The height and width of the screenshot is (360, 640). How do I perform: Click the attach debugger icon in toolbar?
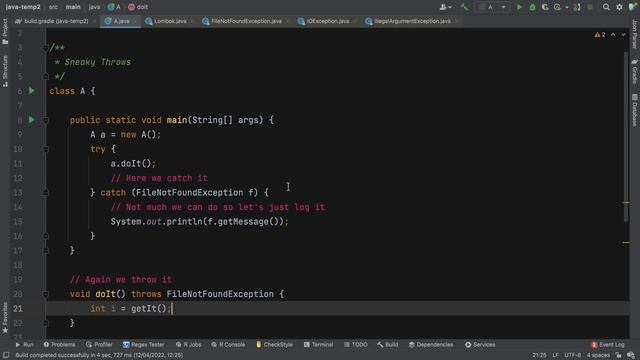click(577, 7)
